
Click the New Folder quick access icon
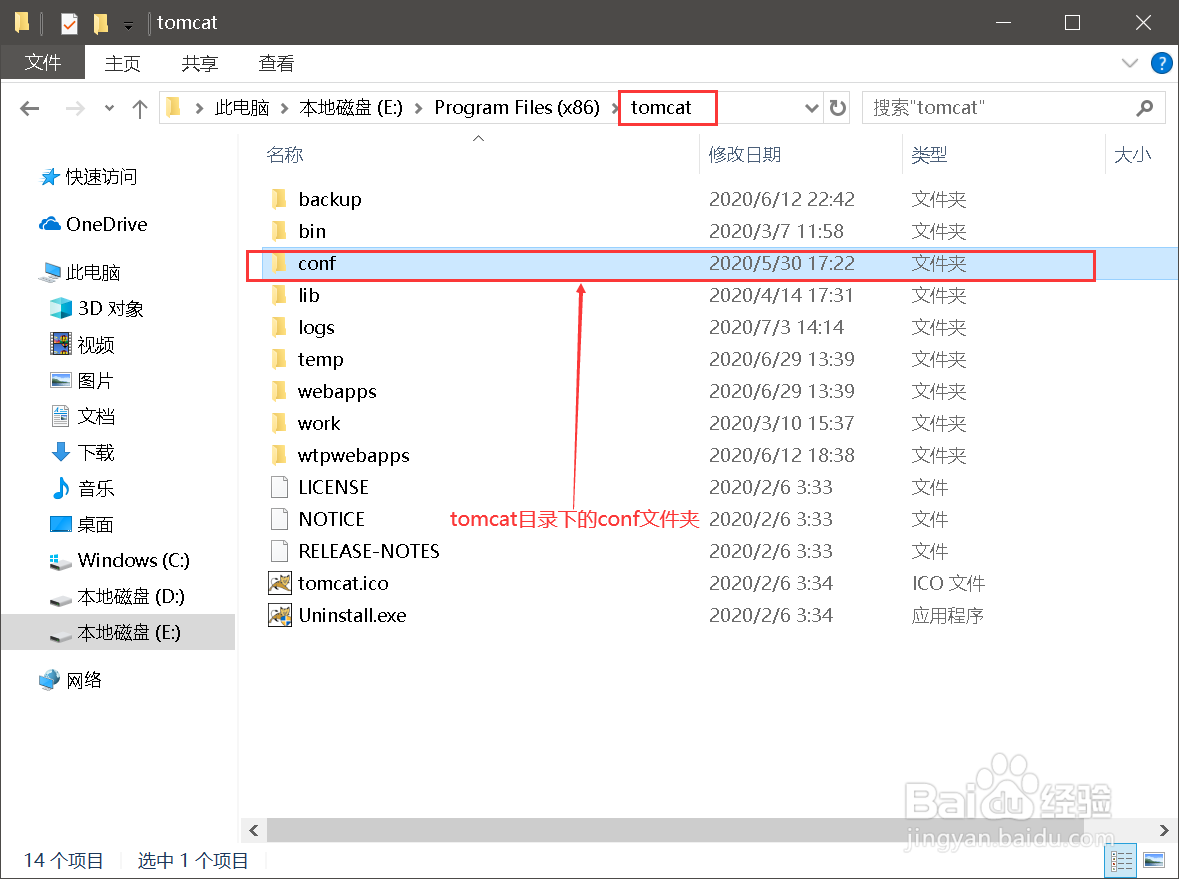(x=101, y=23)
